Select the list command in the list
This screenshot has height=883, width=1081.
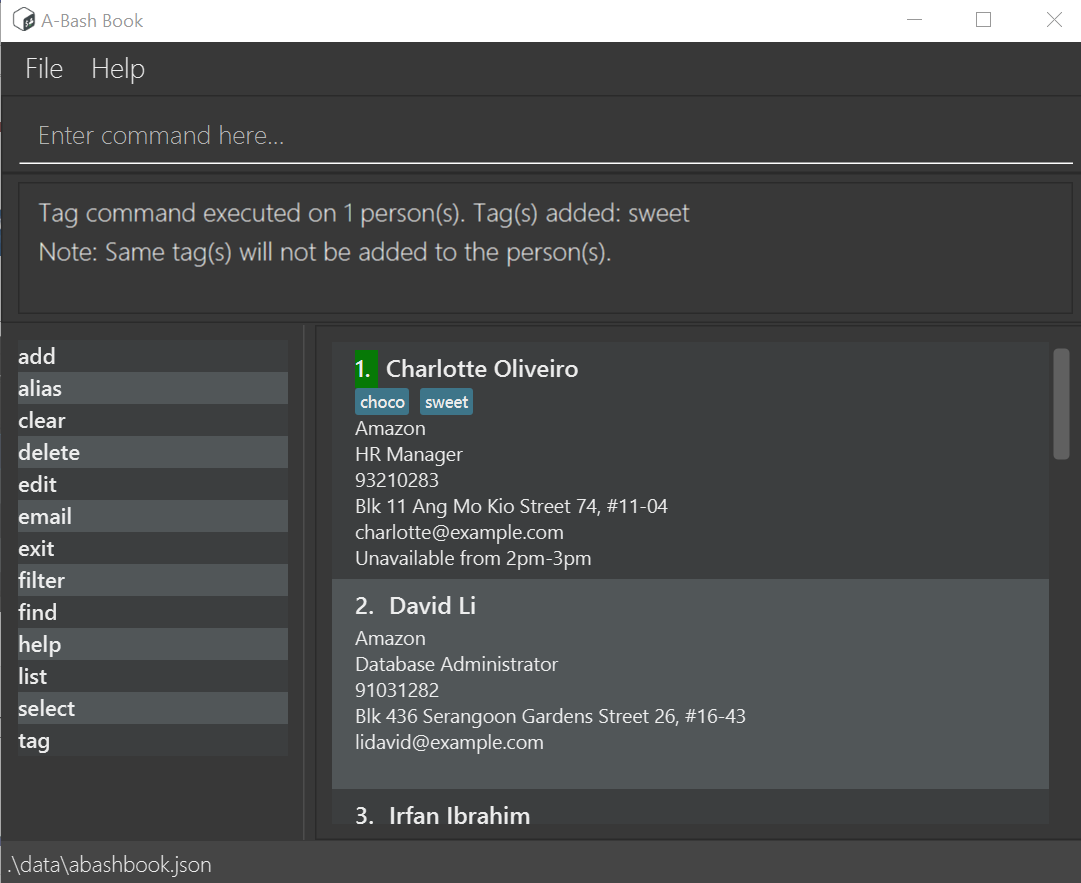(x=152, y=676)
